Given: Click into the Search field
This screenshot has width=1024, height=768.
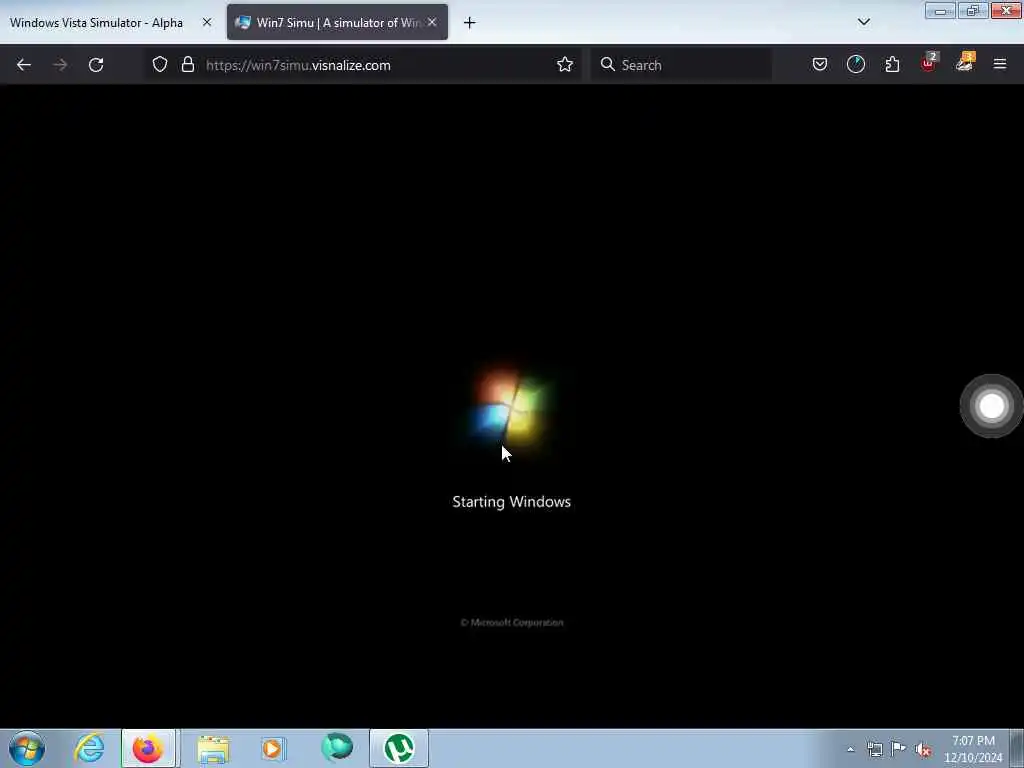Looking at the screenshot, I should tap(681, 65).
